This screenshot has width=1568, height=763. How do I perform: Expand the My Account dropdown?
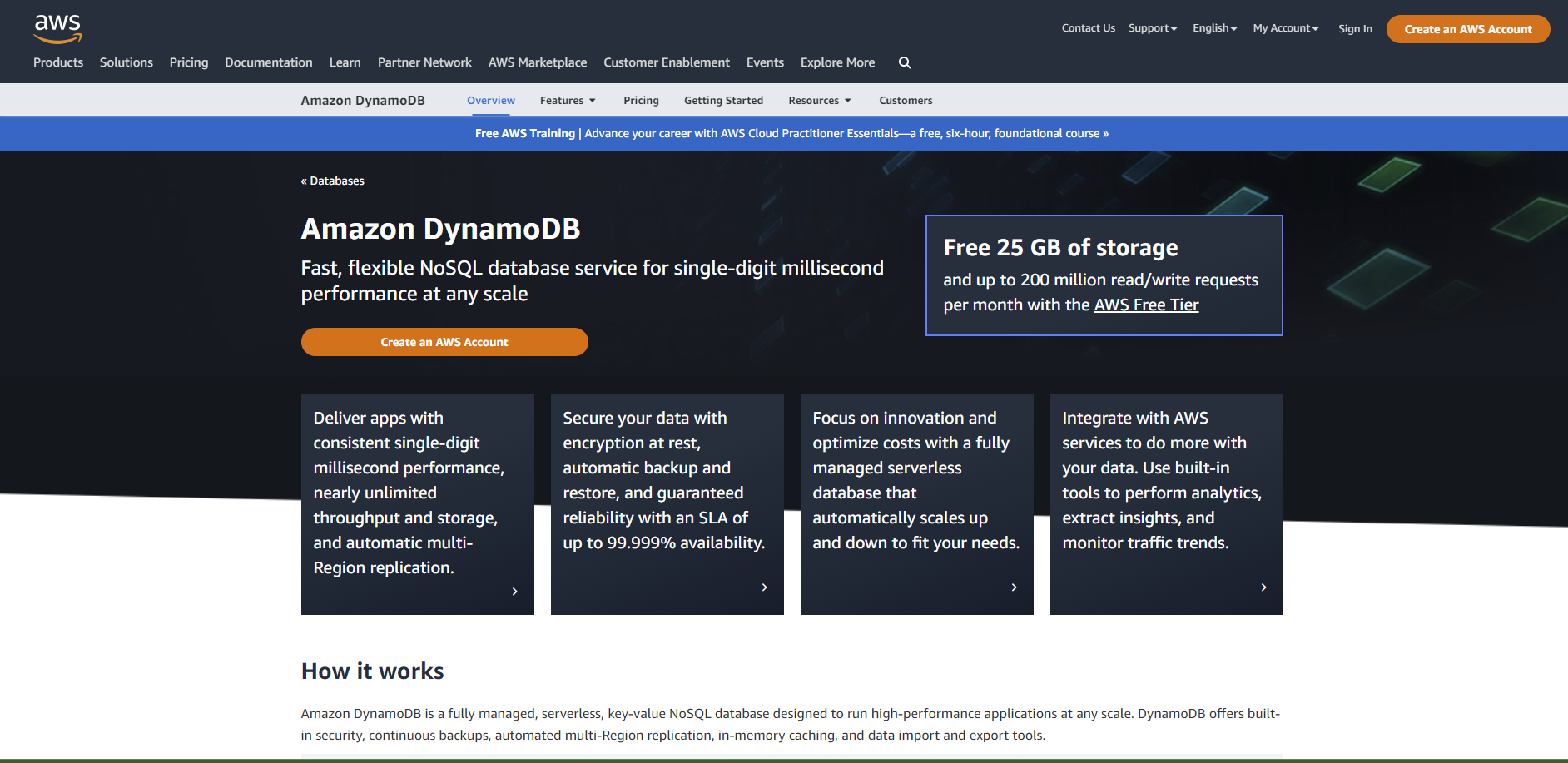[x=1286, y=27]
